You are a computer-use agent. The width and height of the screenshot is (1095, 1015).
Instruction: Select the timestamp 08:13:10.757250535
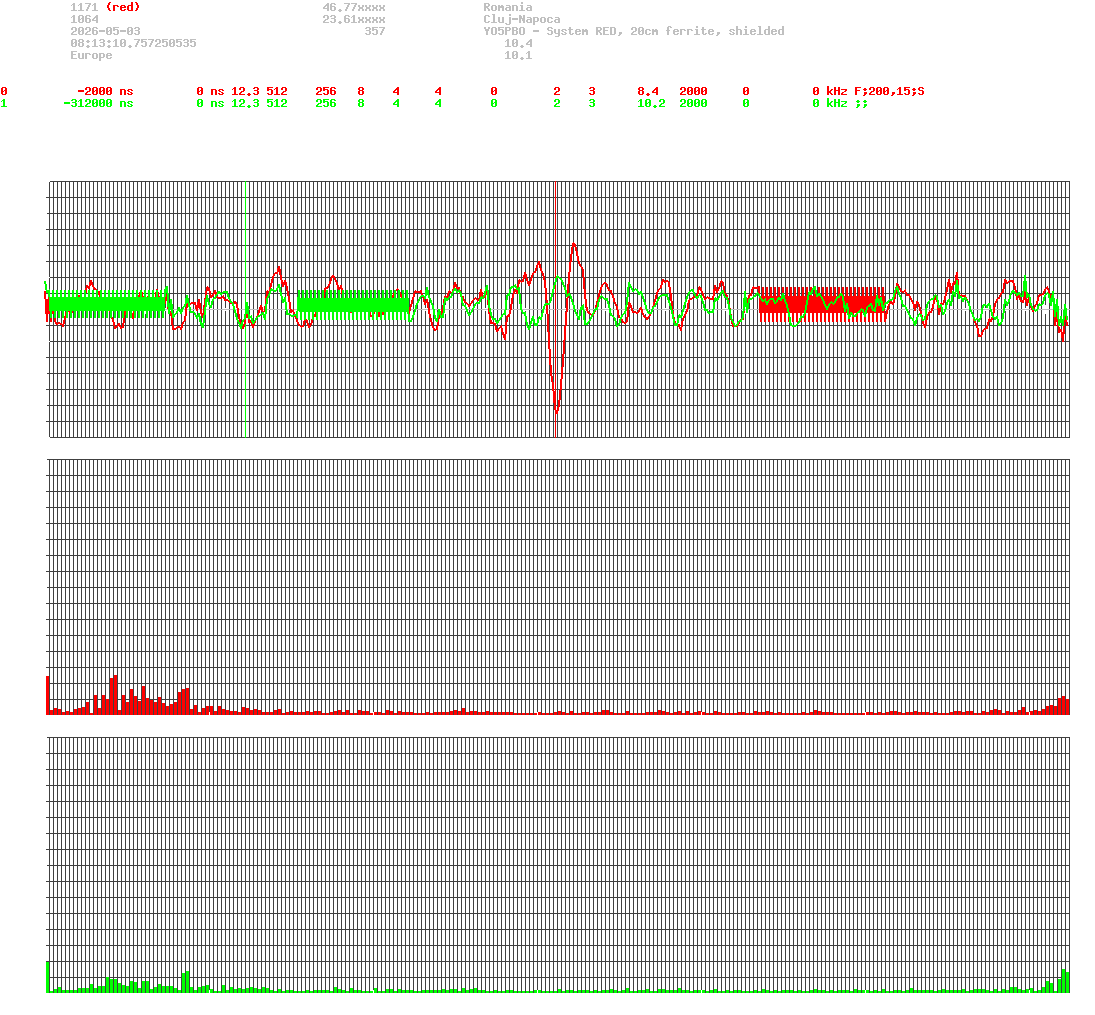pos(133,43)
